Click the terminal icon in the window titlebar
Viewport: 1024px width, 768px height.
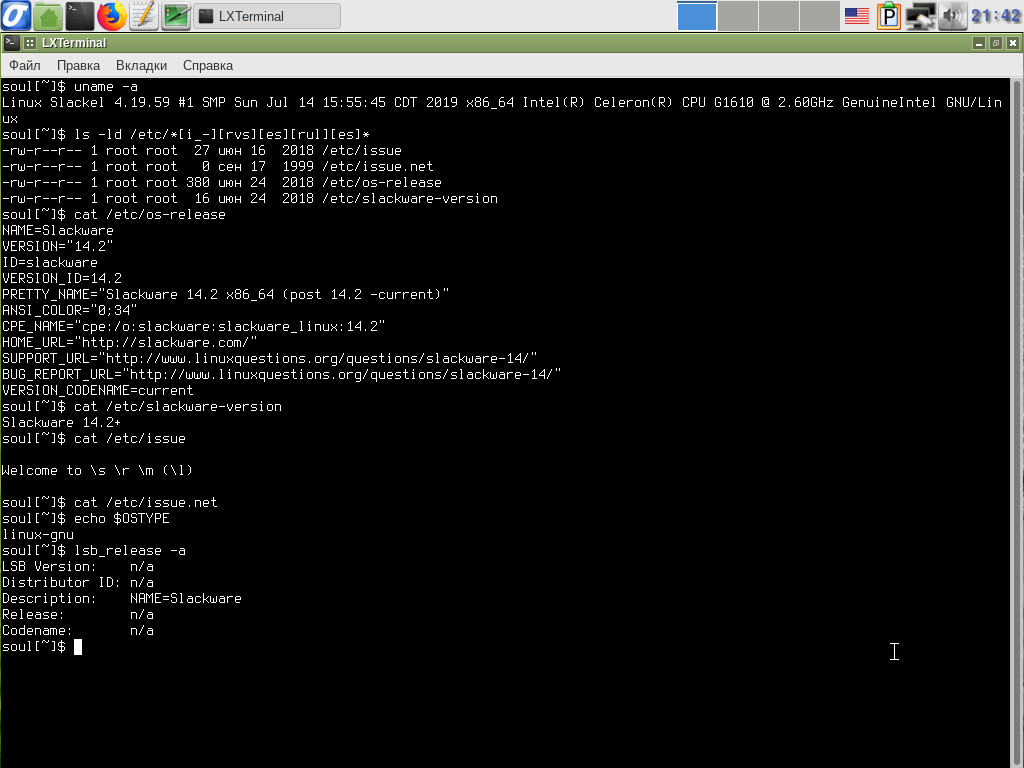[x=10, y=43]
